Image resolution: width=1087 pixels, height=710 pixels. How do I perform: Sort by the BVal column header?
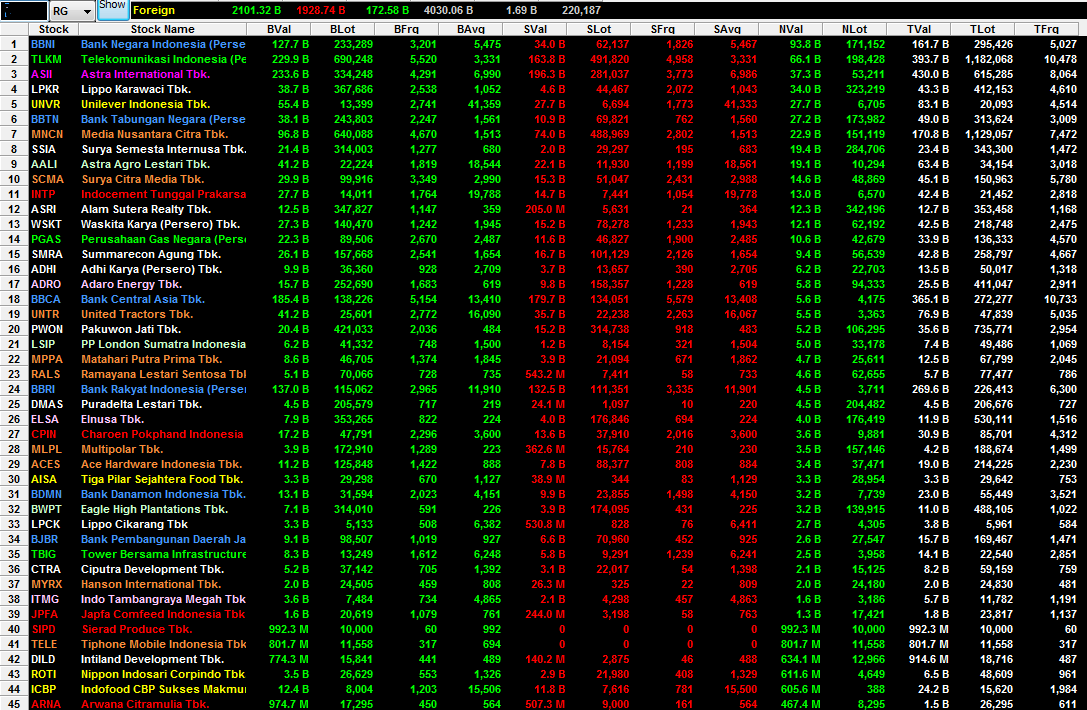pos(279,29)
